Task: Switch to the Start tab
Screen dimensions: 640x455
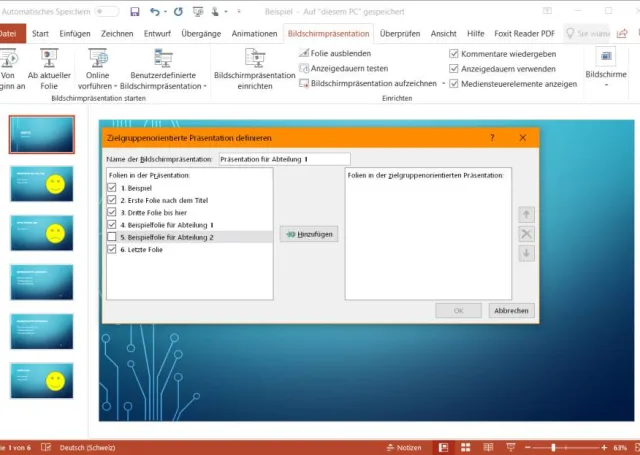Action: click(40, 33)
